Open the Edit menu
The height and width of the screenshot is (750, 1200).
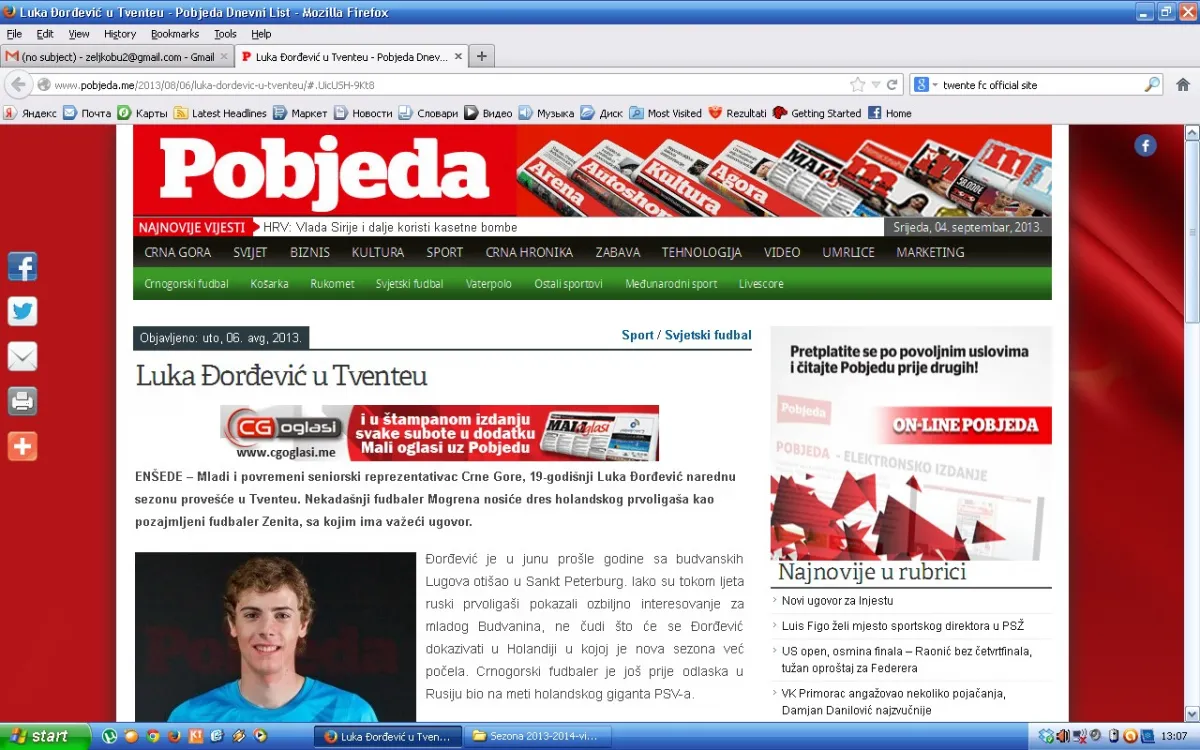(45, 34)
